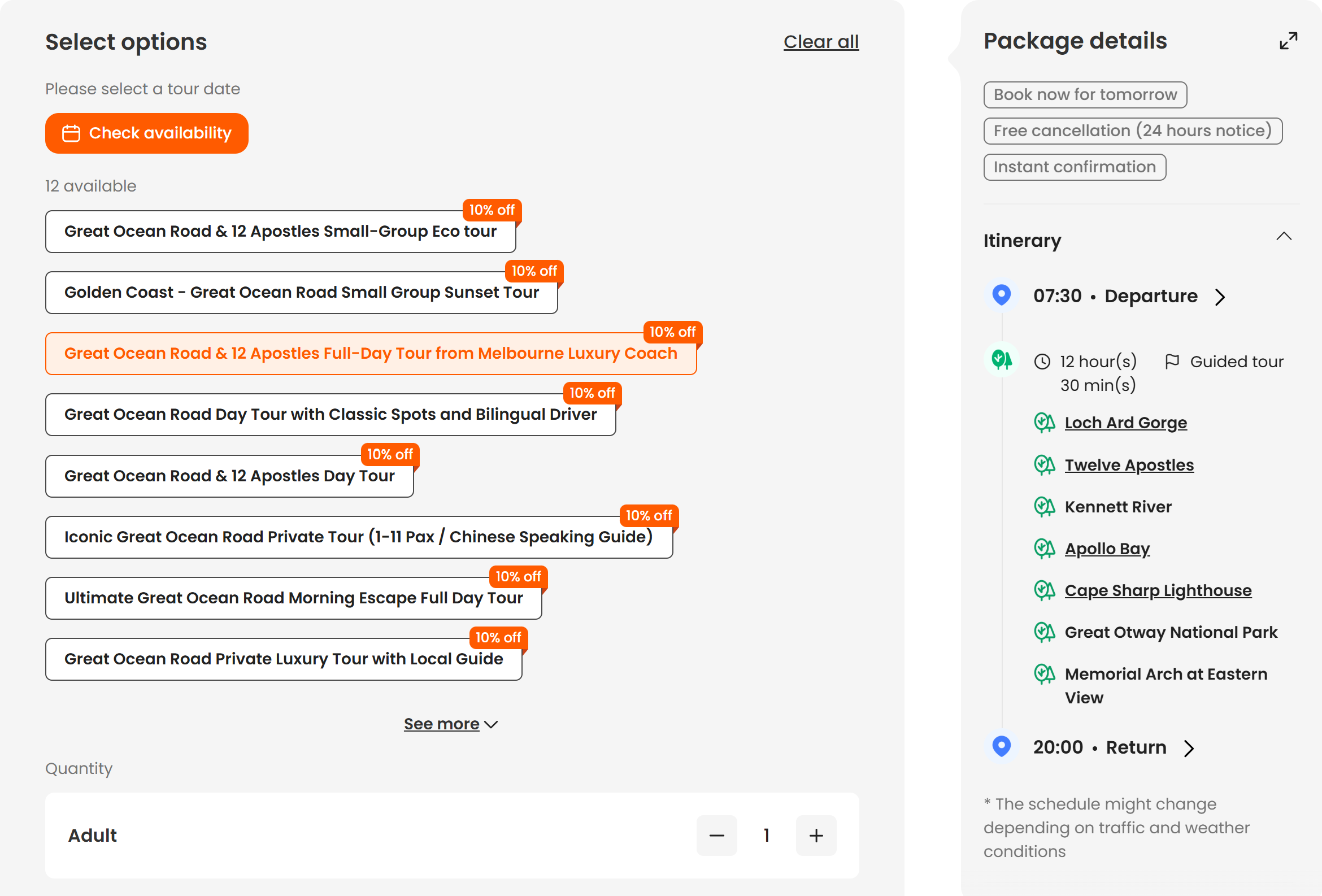
Task: Click the blue Departure location pin
Action: pyautogui.click(x=1001, y=295)
